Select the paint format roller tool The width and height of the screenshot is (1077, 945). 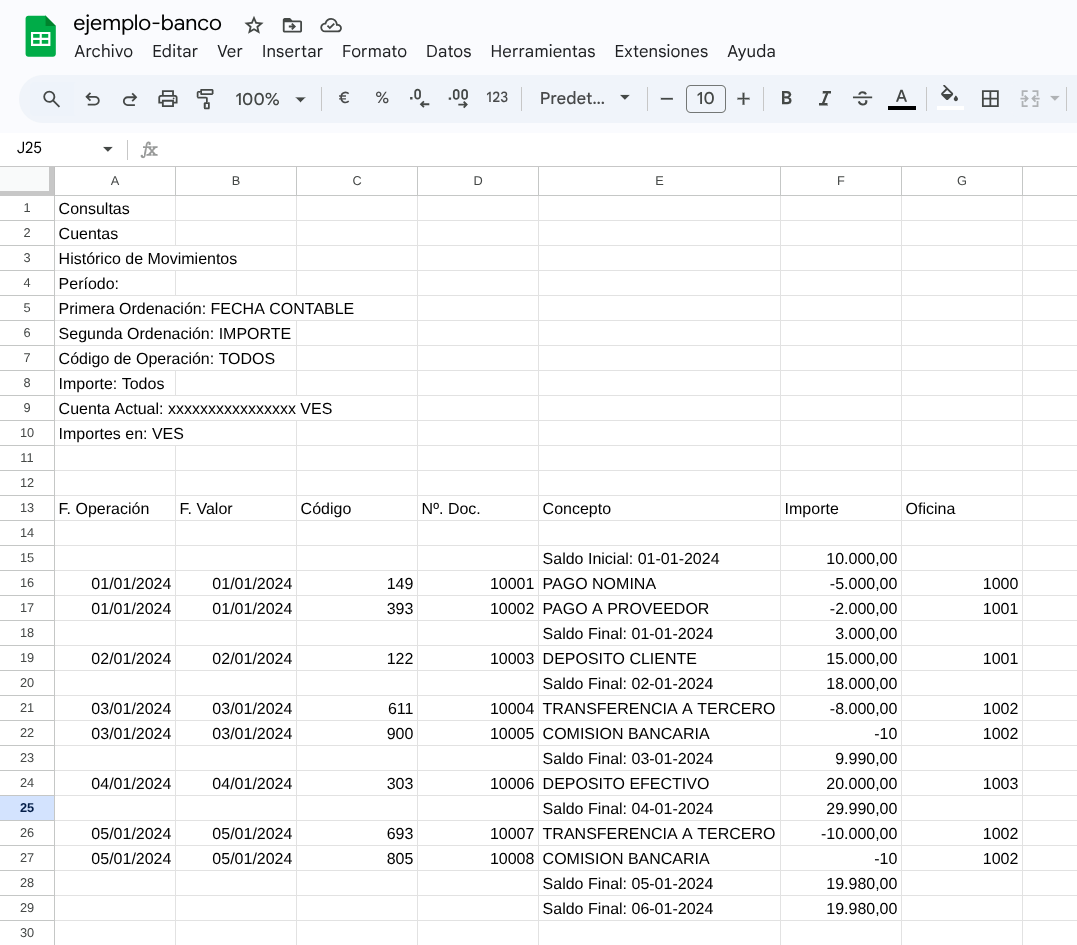pos(206,99)
